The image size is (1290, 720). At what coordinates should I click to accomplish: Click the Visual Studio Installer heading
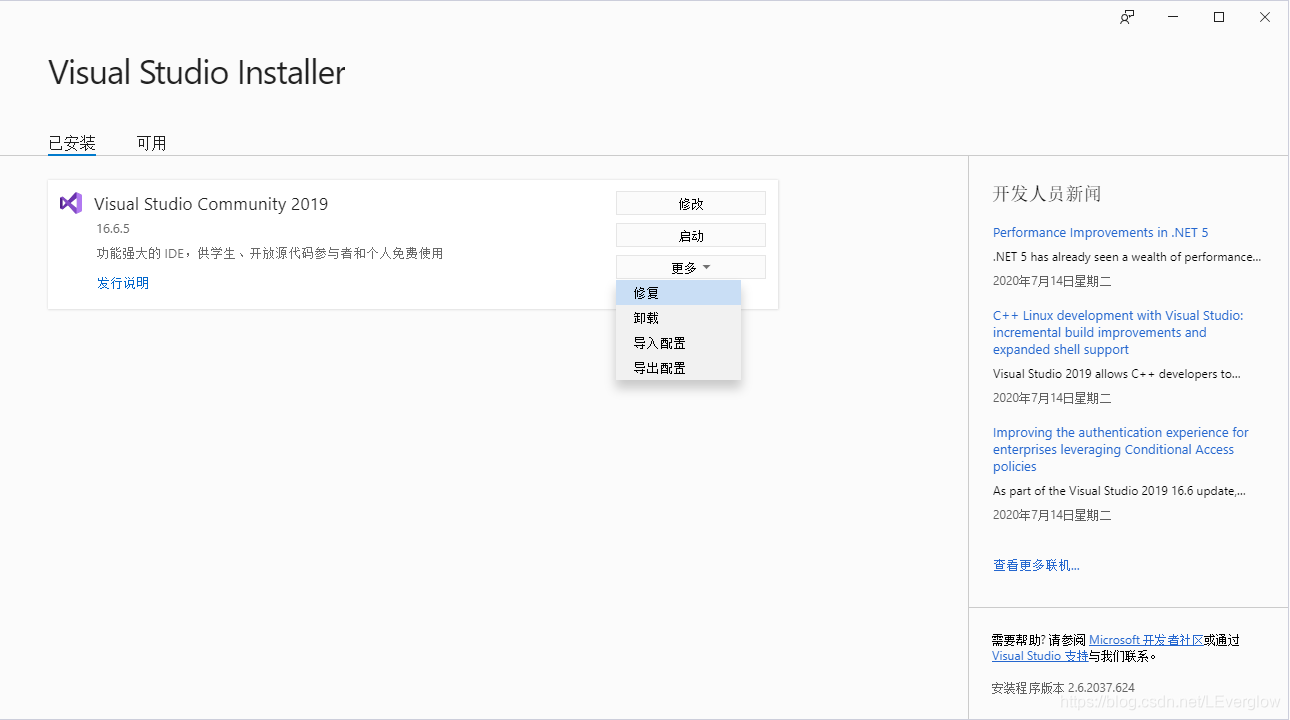pyautogui.click(x=197, y=73)
